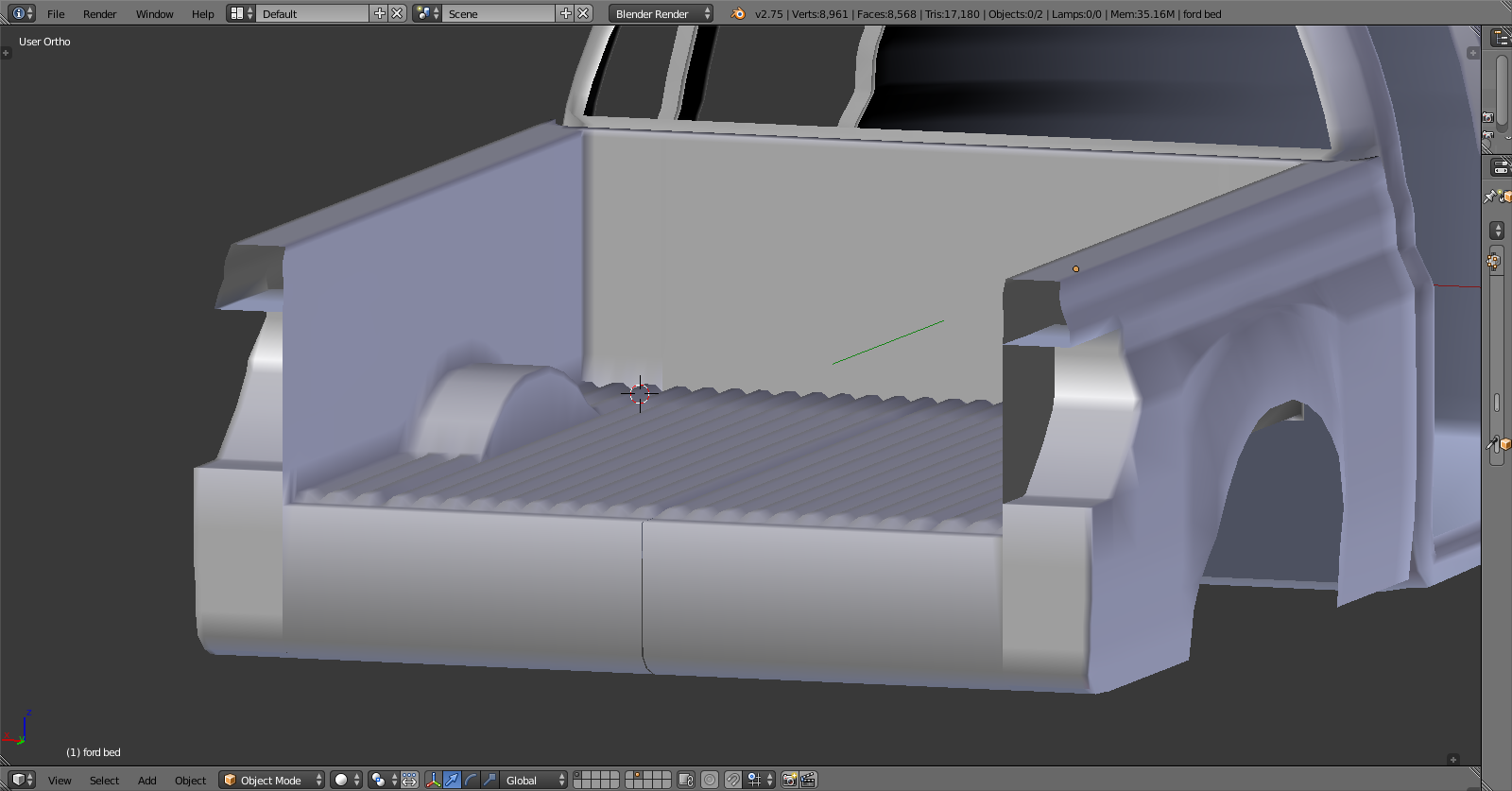Click the OpenGL render animation clapper icon
The image size is (1512, 791).
coord(808,780)
